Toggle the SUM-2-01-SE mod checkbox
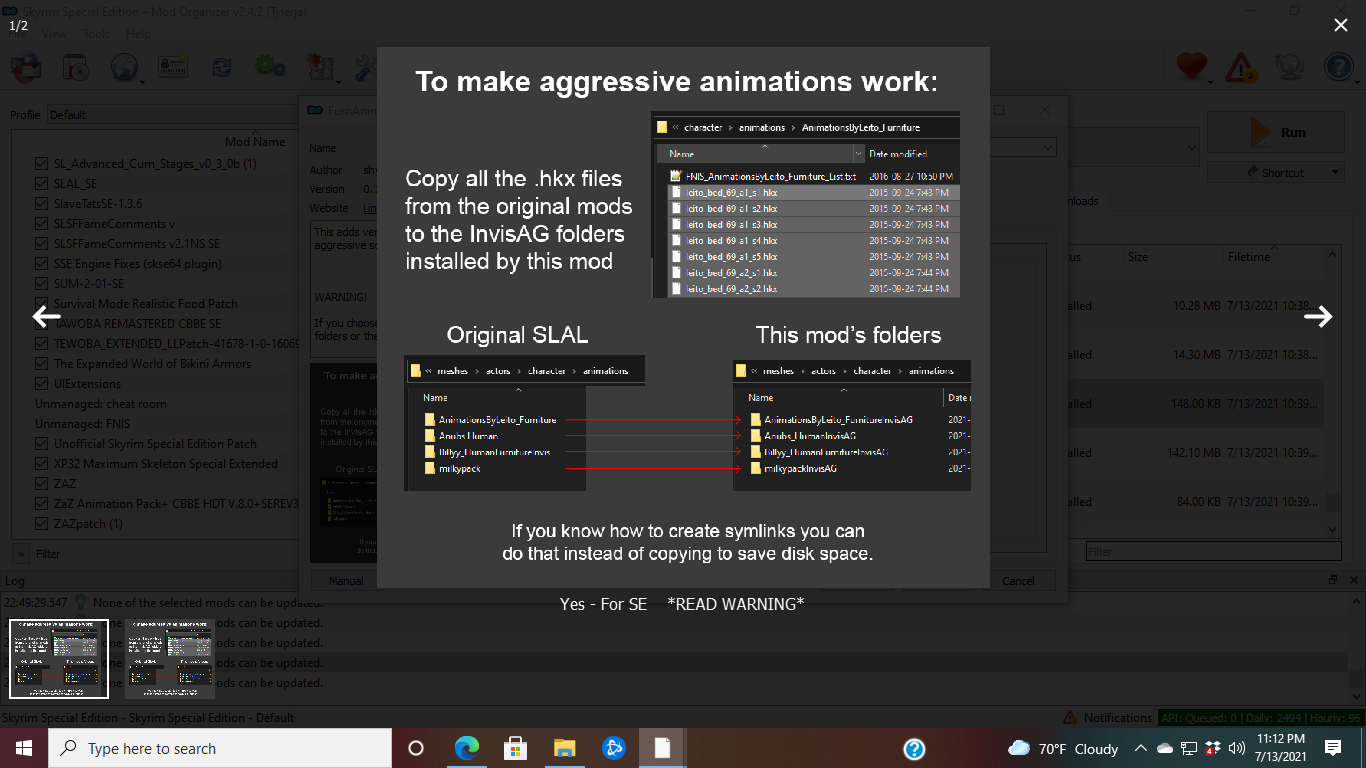The image size is (1366, 768). pos(41,284)
